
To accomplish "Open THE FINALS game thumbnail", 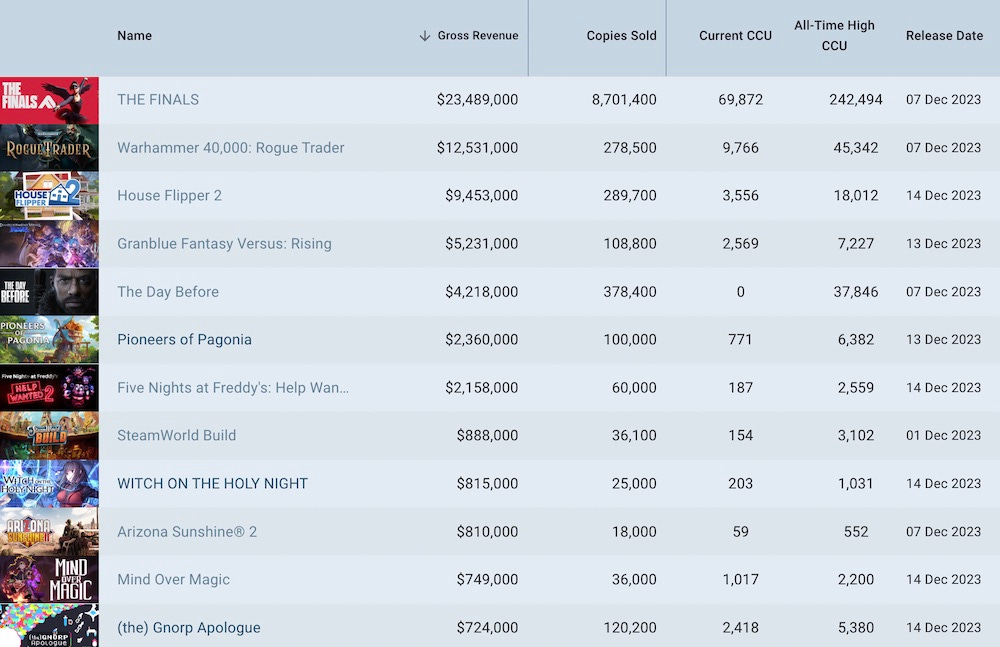I will pyautogui.click(x=49, y=100).
